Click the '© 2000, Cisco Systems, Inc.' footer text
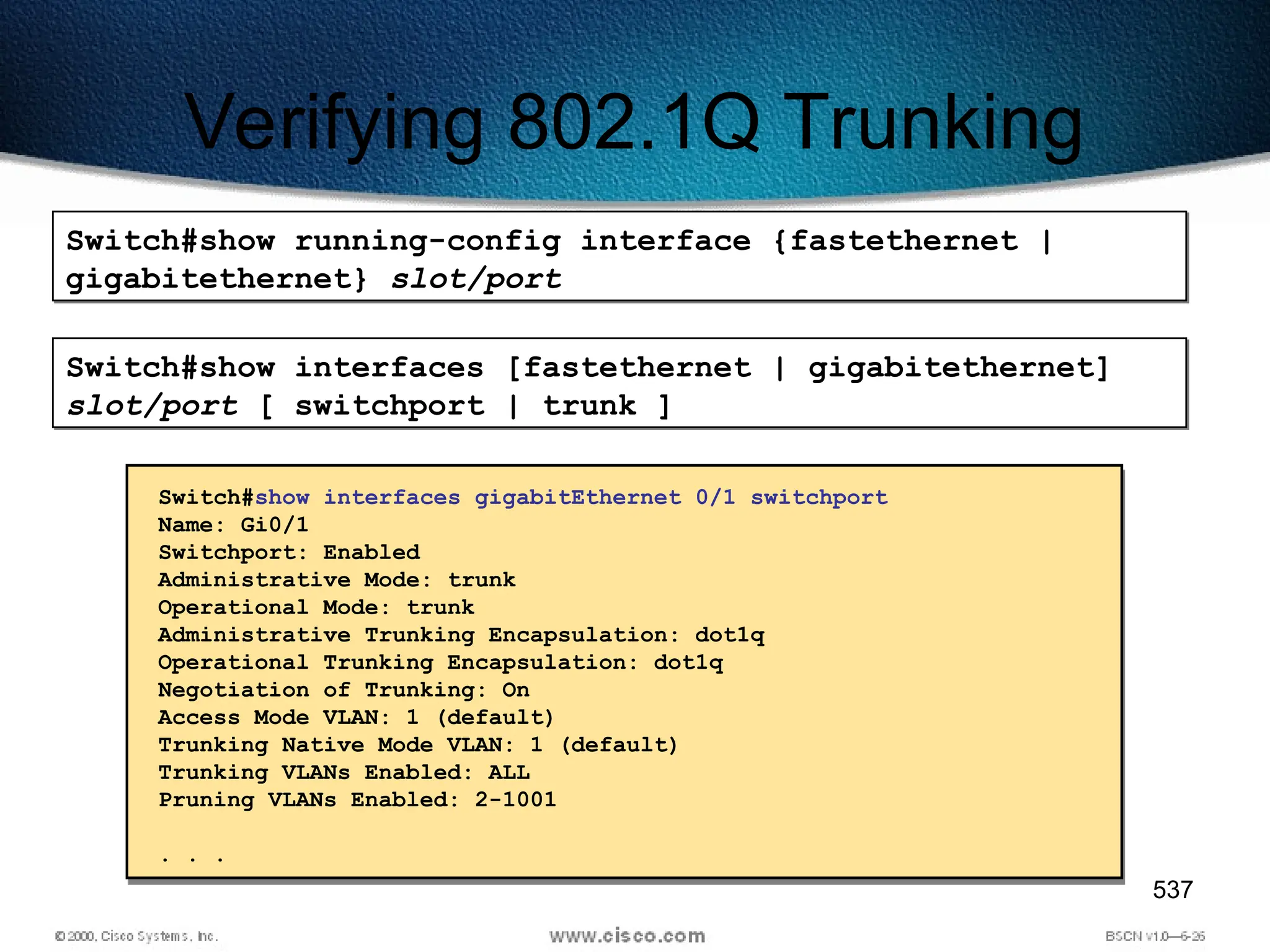The height and width of the screenshot is (952, 1270). 136,936
